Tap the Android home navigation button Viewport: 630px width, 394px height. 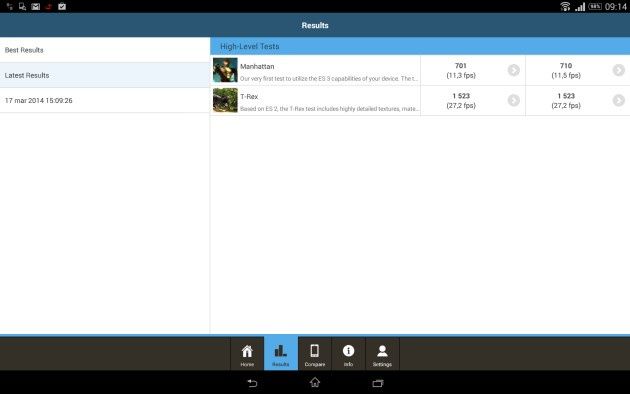[315, 382]
